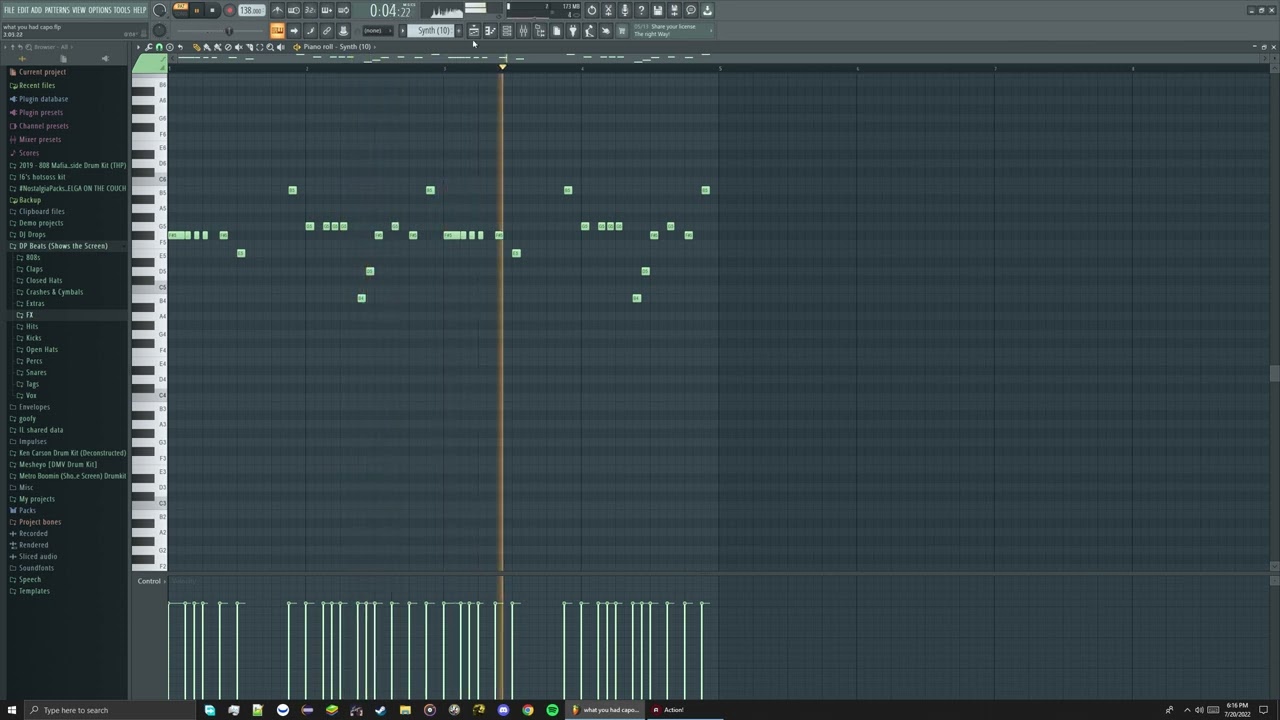This screenshot has height=720, width=1280.
Task: Open the Control event lane selector
Action: pos(151,581)
